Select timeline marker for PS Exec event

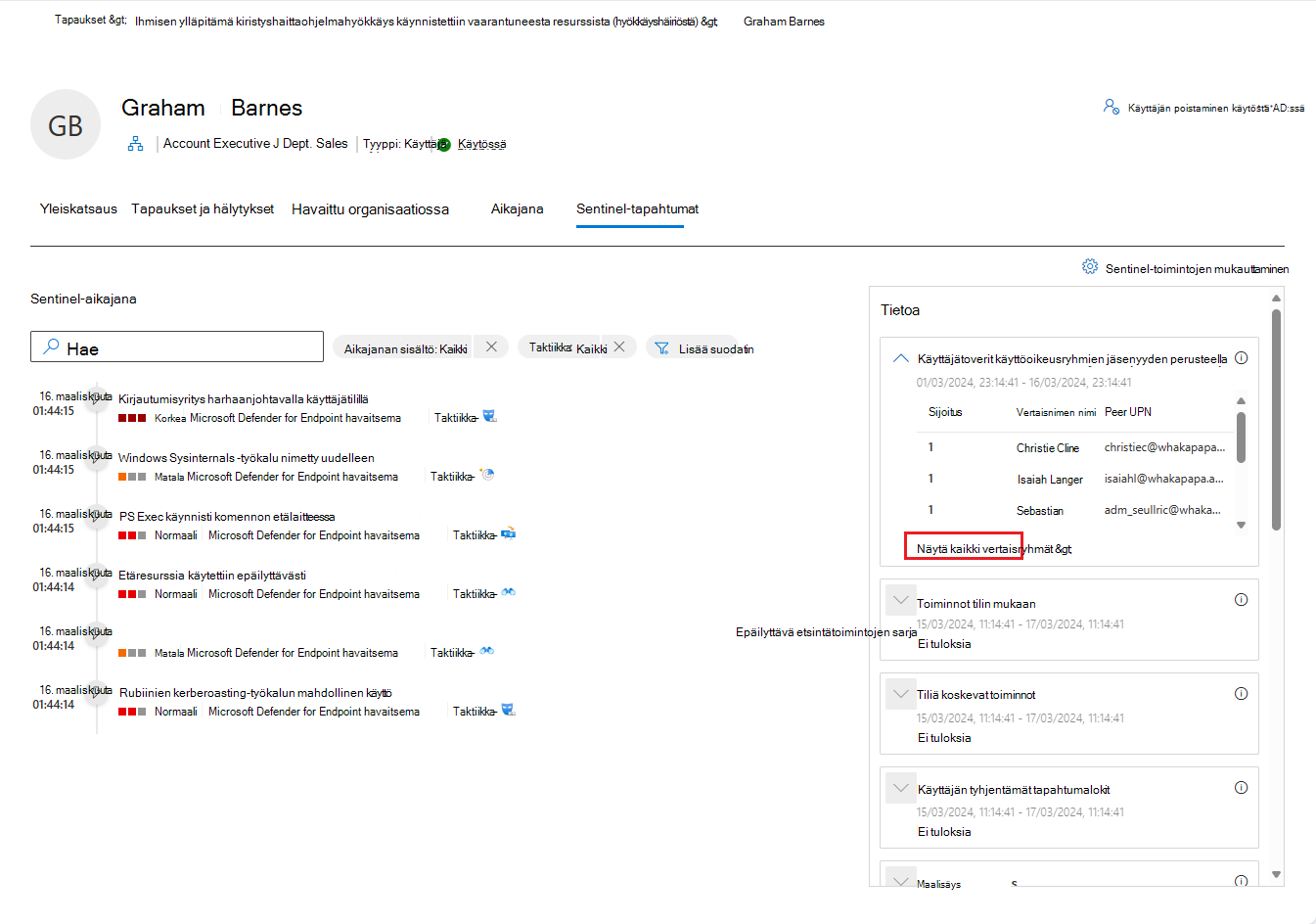pyautogui.click(x=96, y=516)
